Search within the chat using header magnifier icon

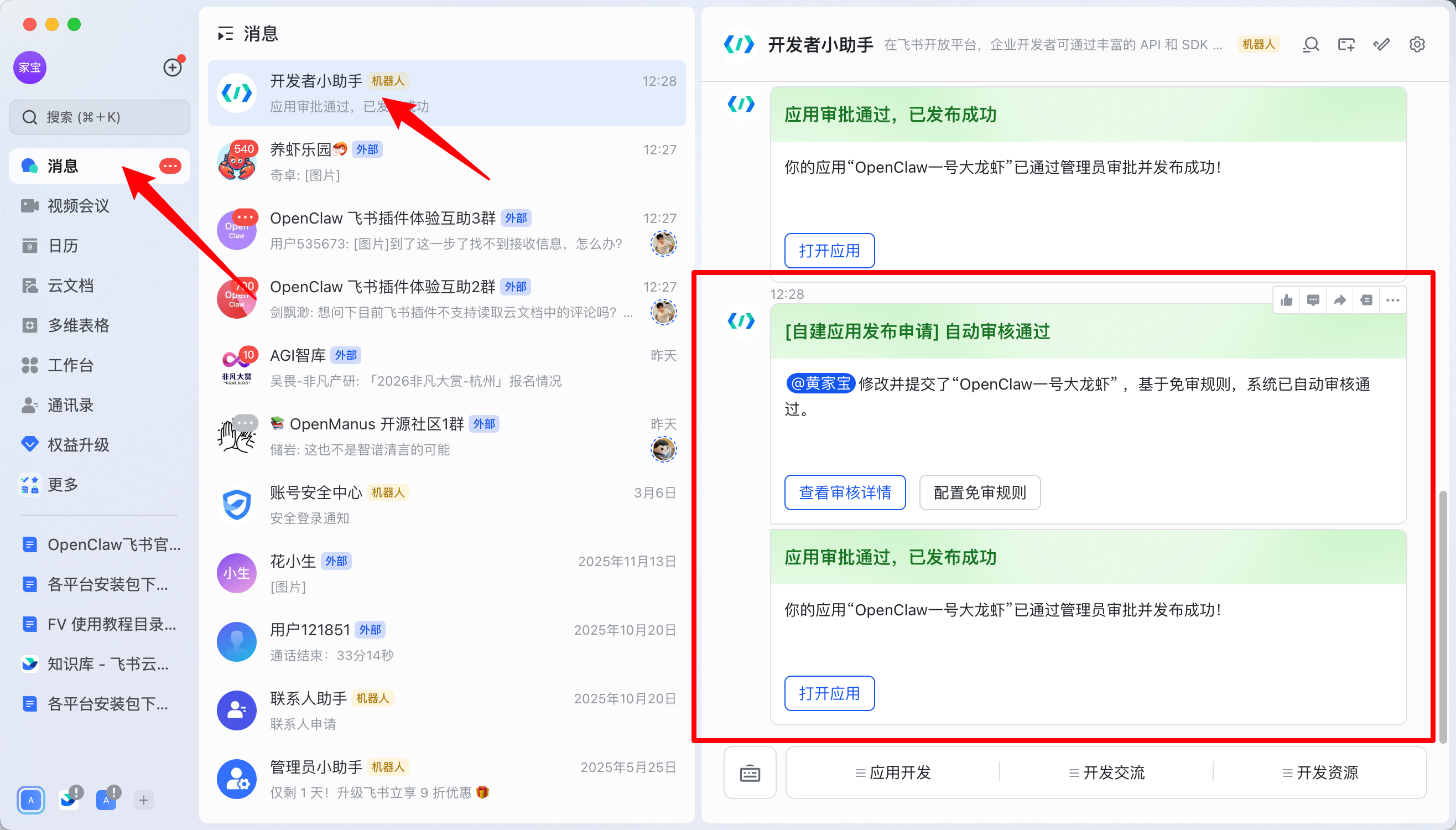[1311, 44]
